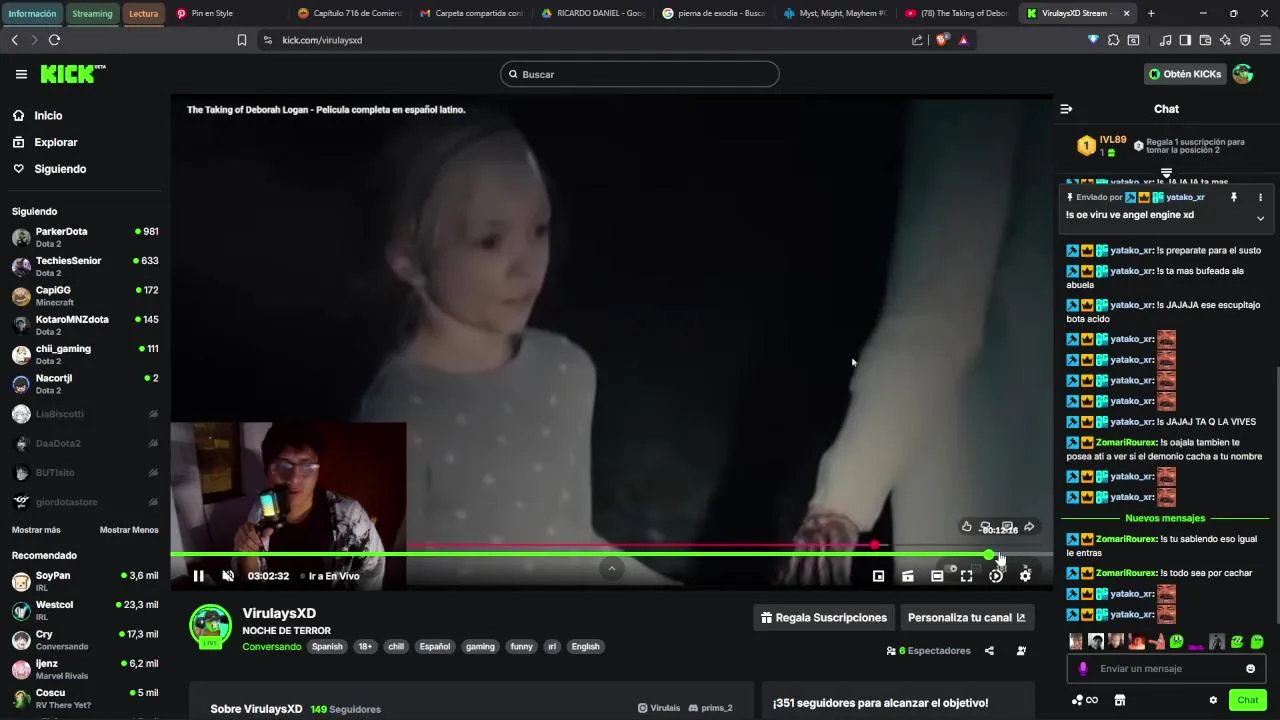This screenshot has width=1280, height=720.
Task: Click 'Regala Suscripciones' button
Action: 823,618
